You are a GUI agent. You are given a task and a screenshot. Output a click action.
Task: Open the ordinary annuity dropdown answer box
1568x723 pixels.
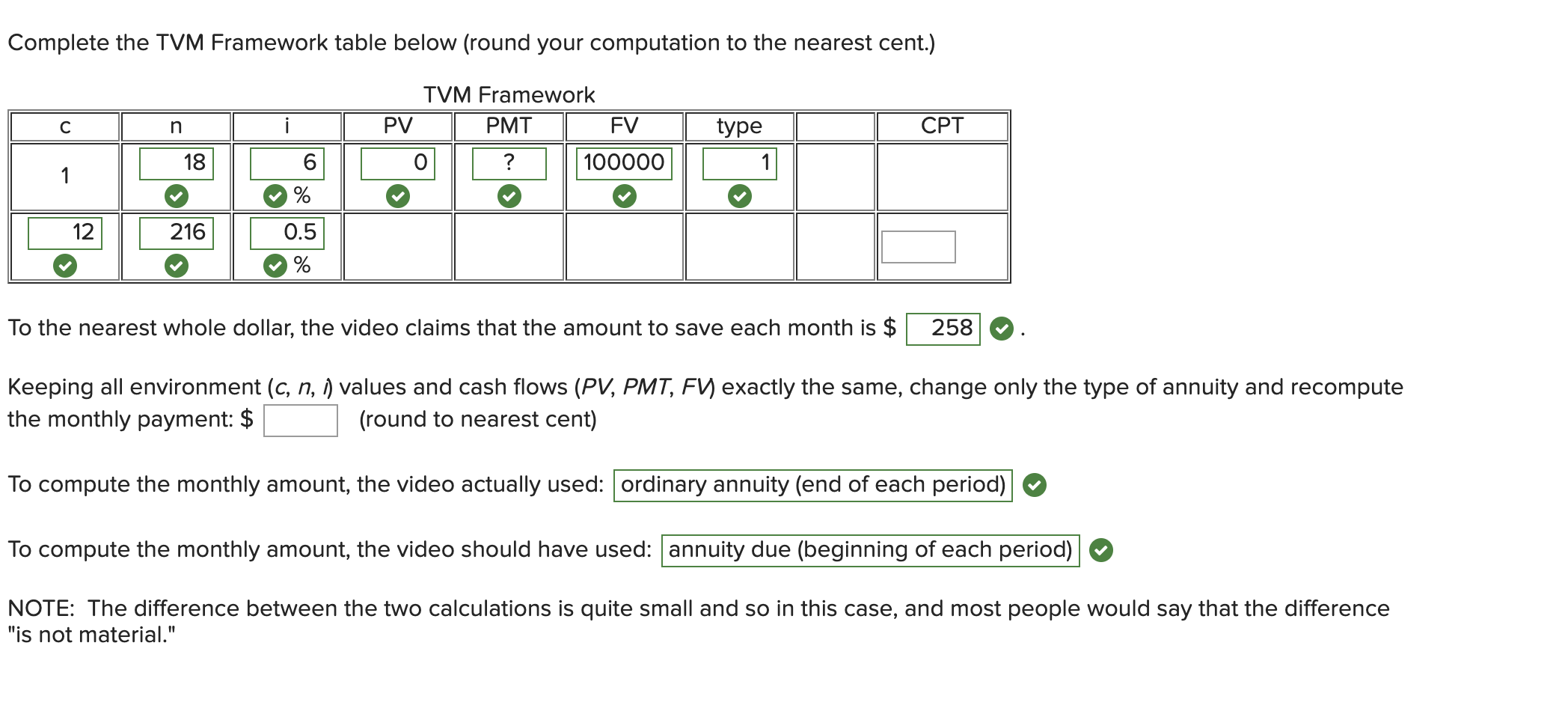click(812, 485)
